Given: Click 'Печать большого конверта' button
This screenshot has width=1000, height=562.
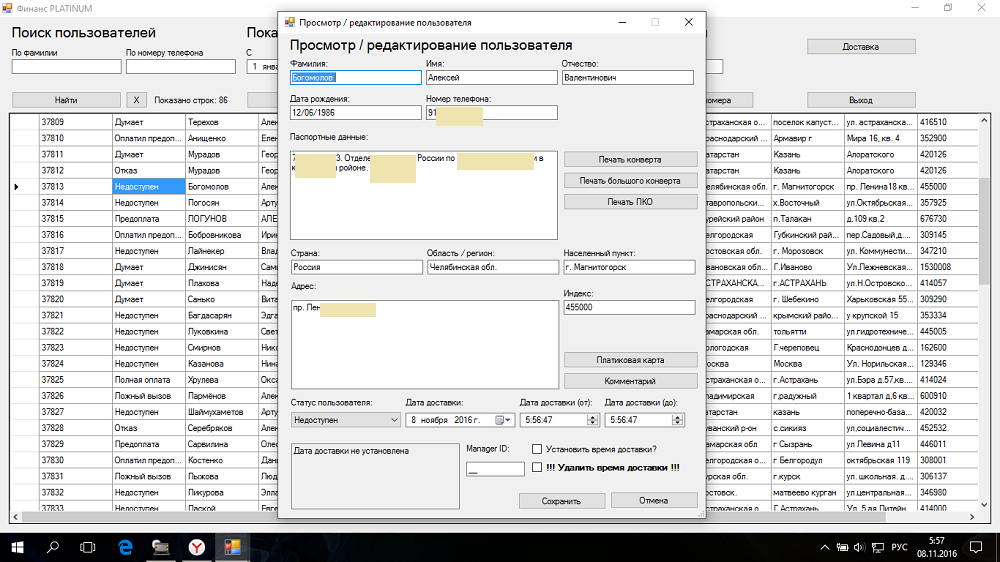Looking at the screenshot, I should coord(630,181).
